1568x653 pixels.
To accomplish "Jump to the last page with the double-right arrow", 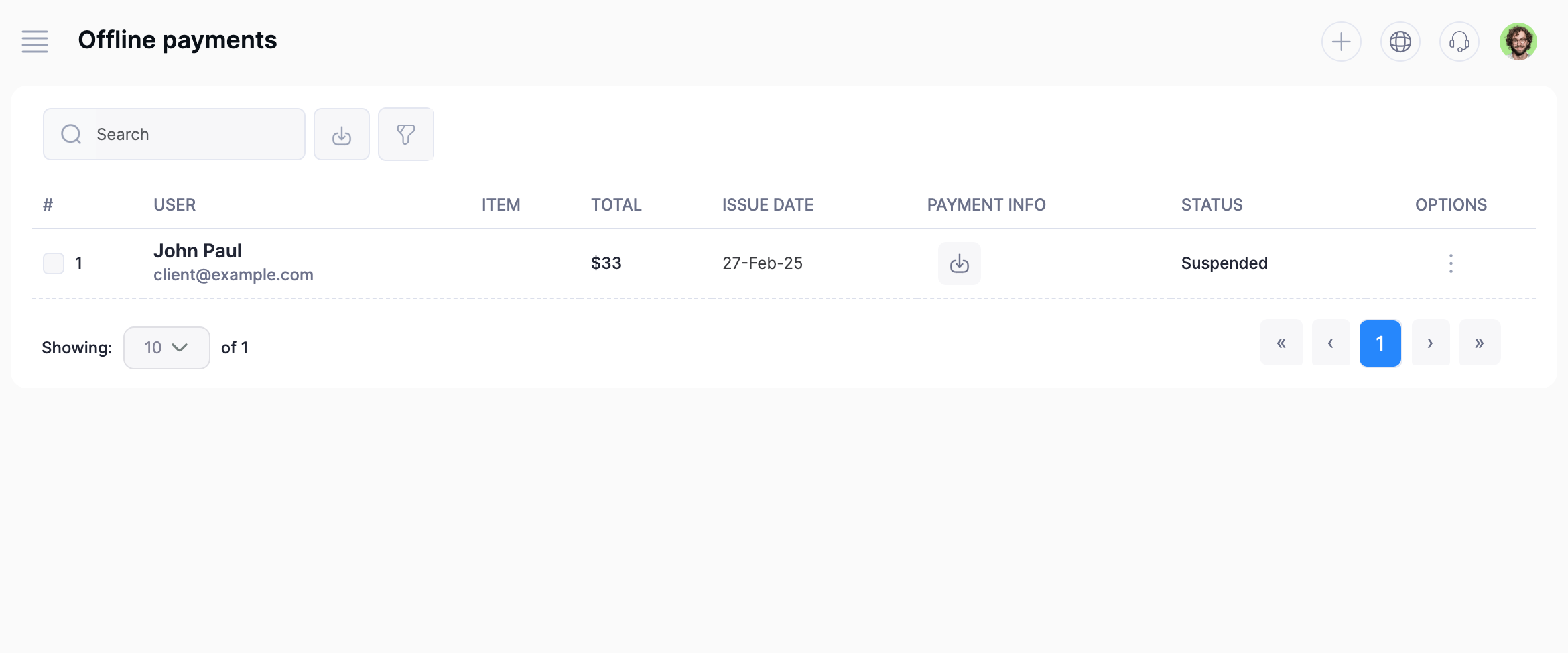I will click(x=1480, y=343).
